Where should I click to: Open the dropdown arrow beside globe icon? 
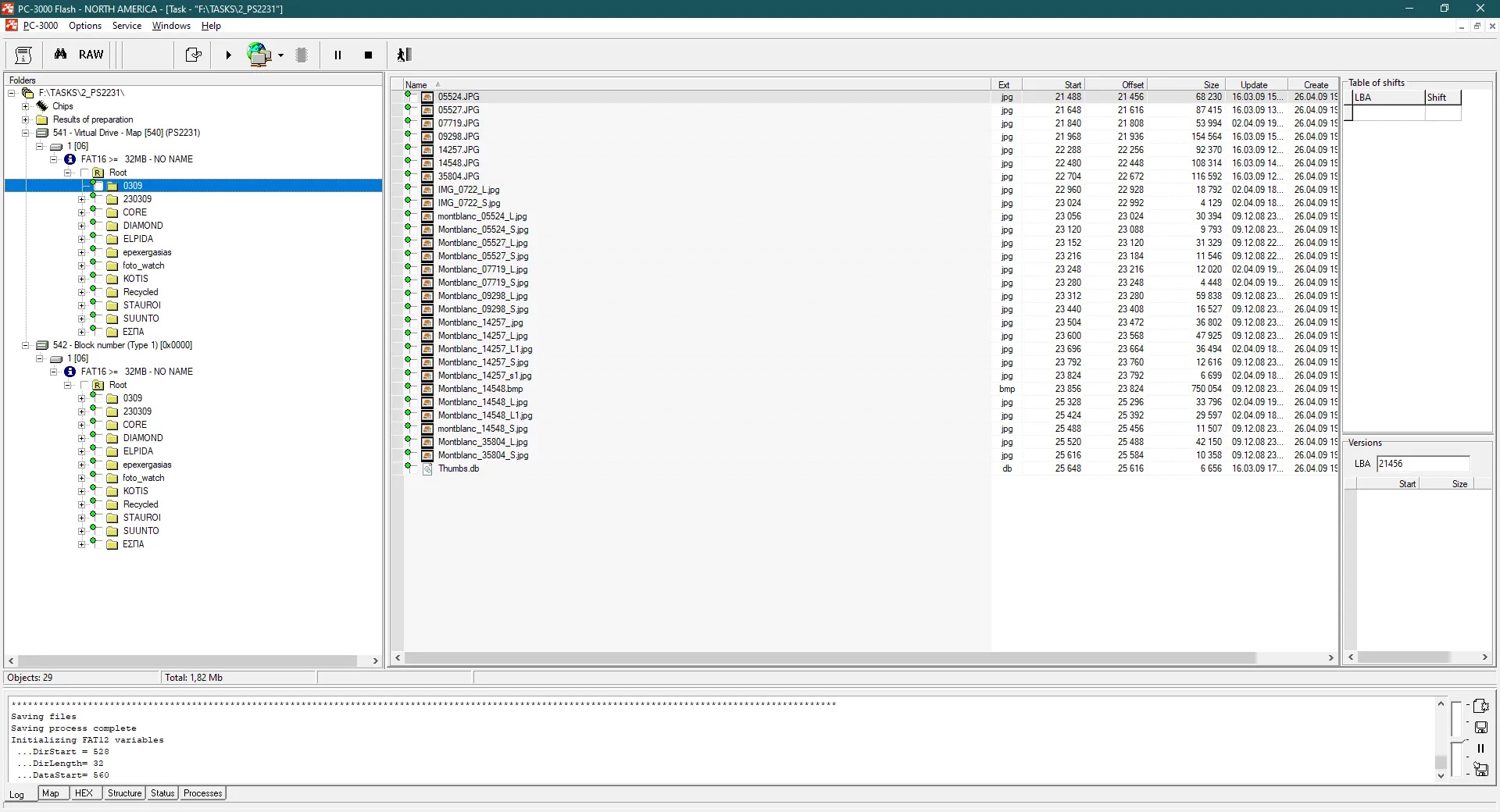tap(280, 55)
